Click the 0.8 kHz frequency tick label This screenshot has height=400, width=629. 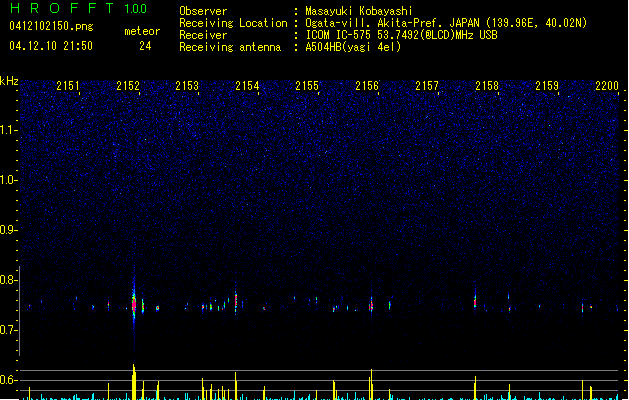click(x=8, y=280)
